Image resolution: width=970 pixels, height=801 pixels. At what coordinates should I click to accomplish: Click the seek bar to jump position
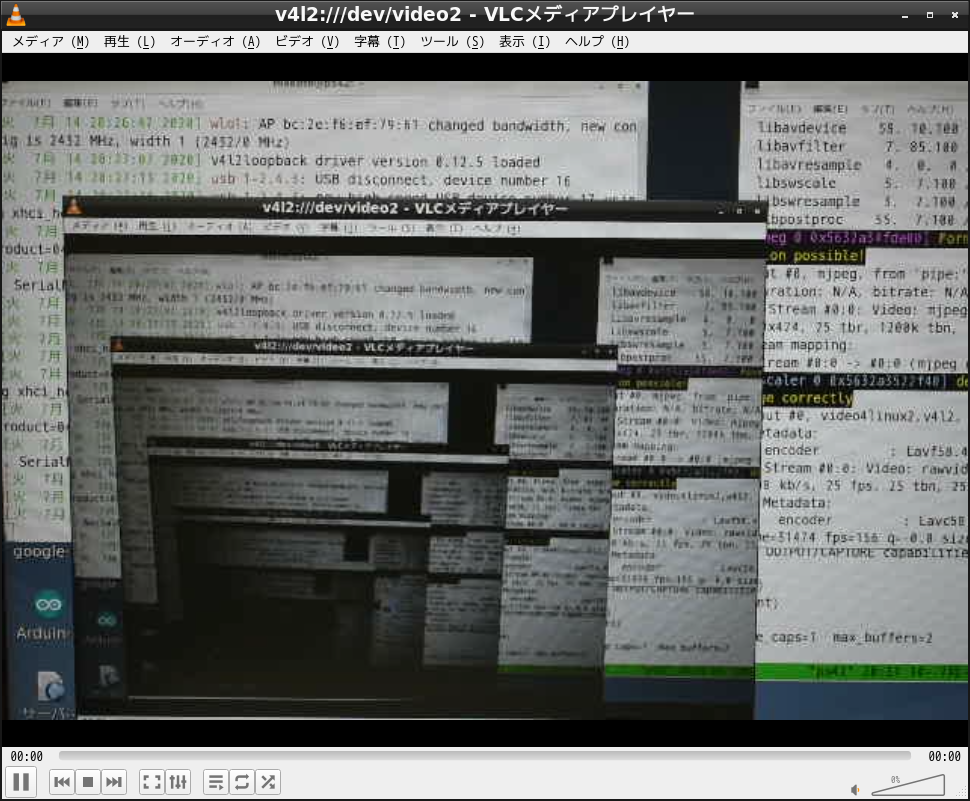point(485,755)
